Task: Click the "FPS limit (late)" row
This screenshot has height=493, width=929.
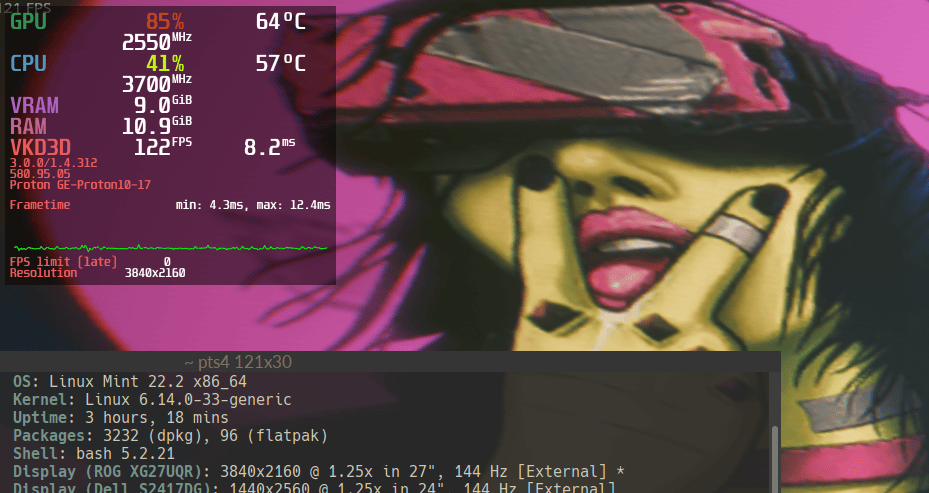Action: (x=91, y=261)
